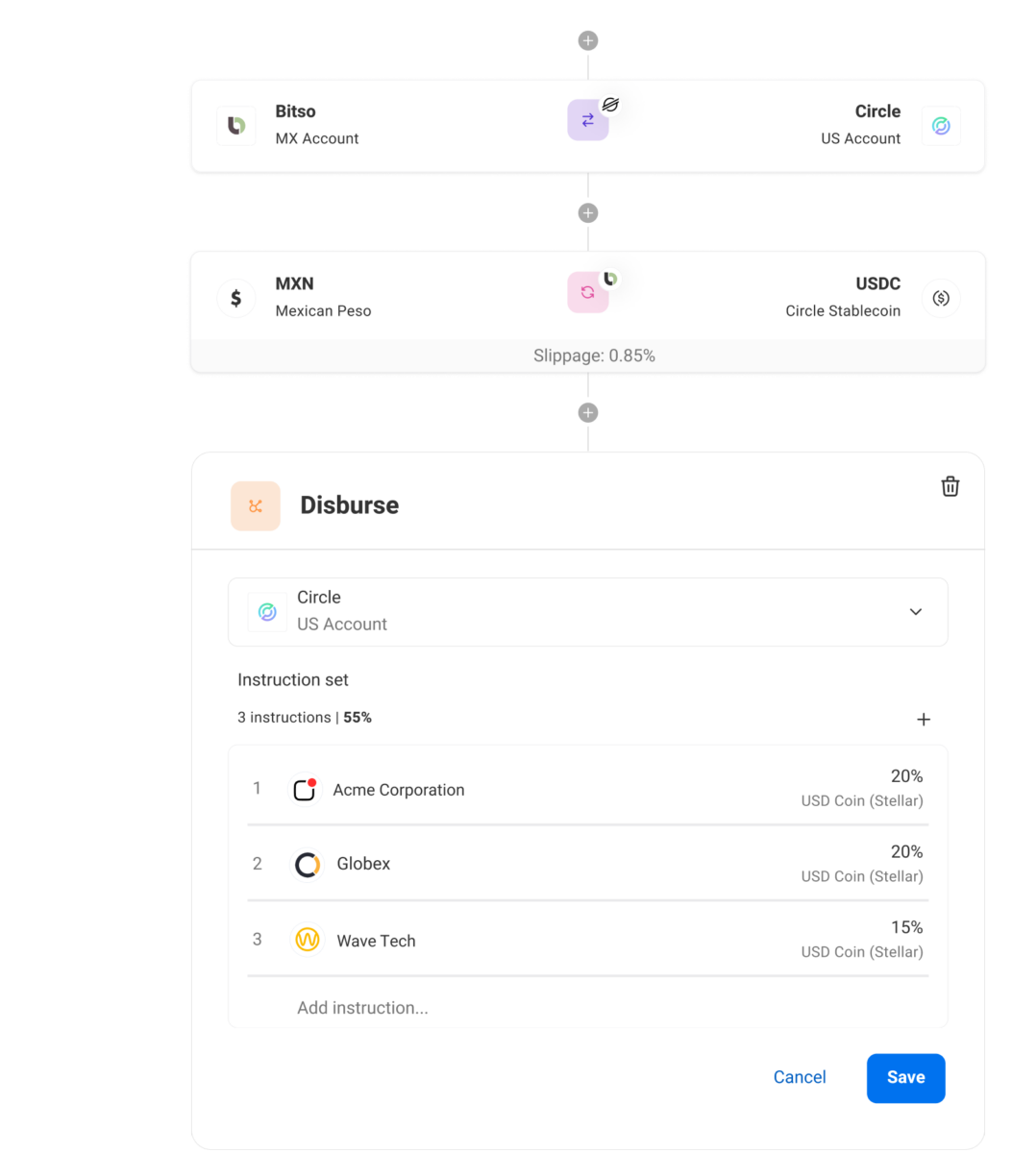1036x1153 pixels.
Task: Click the MXN dollar sign icon
Action: coord(236,298)
